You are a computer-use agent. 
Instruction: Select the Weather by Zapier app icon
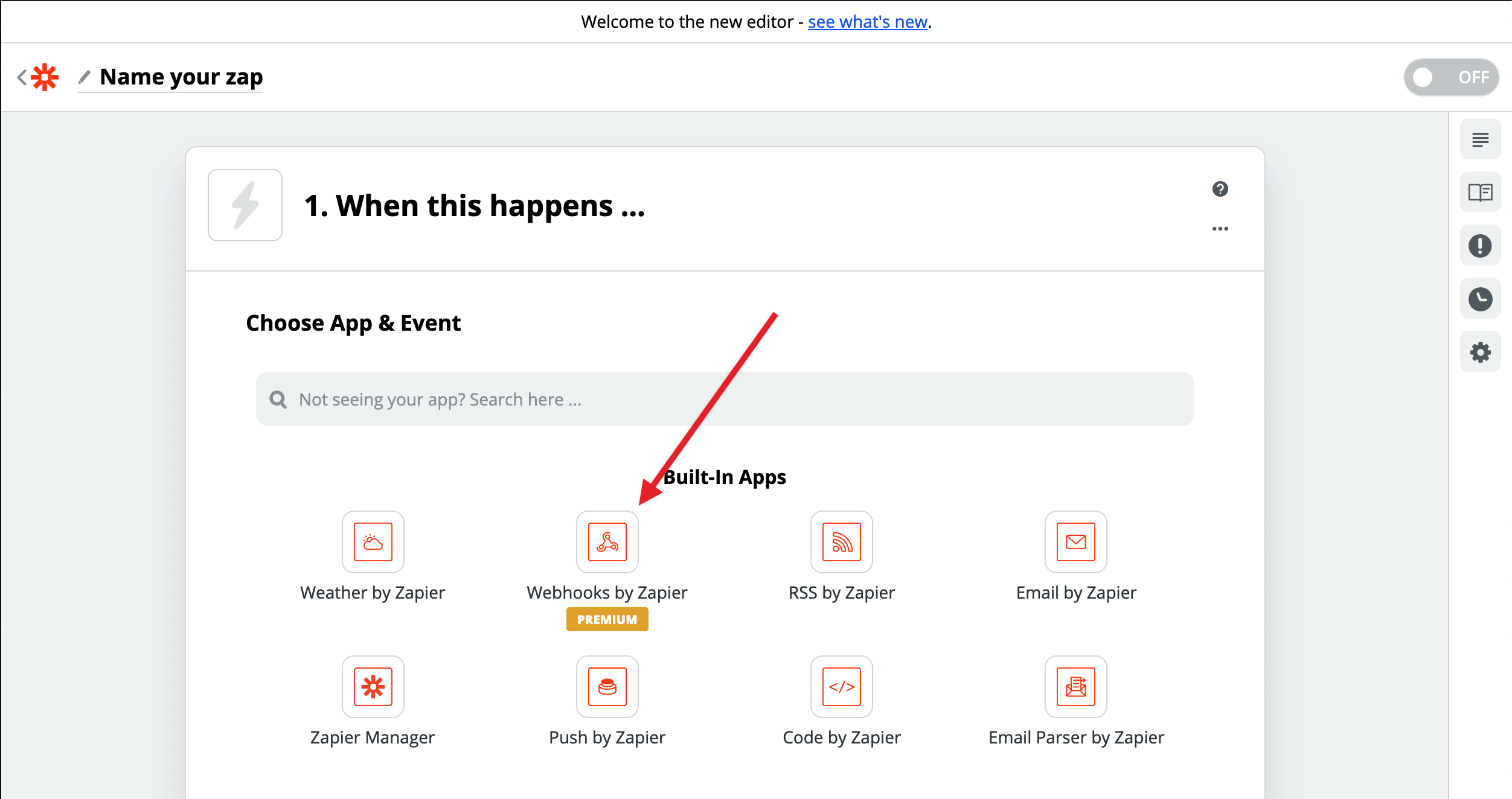(x=373, y=541)
